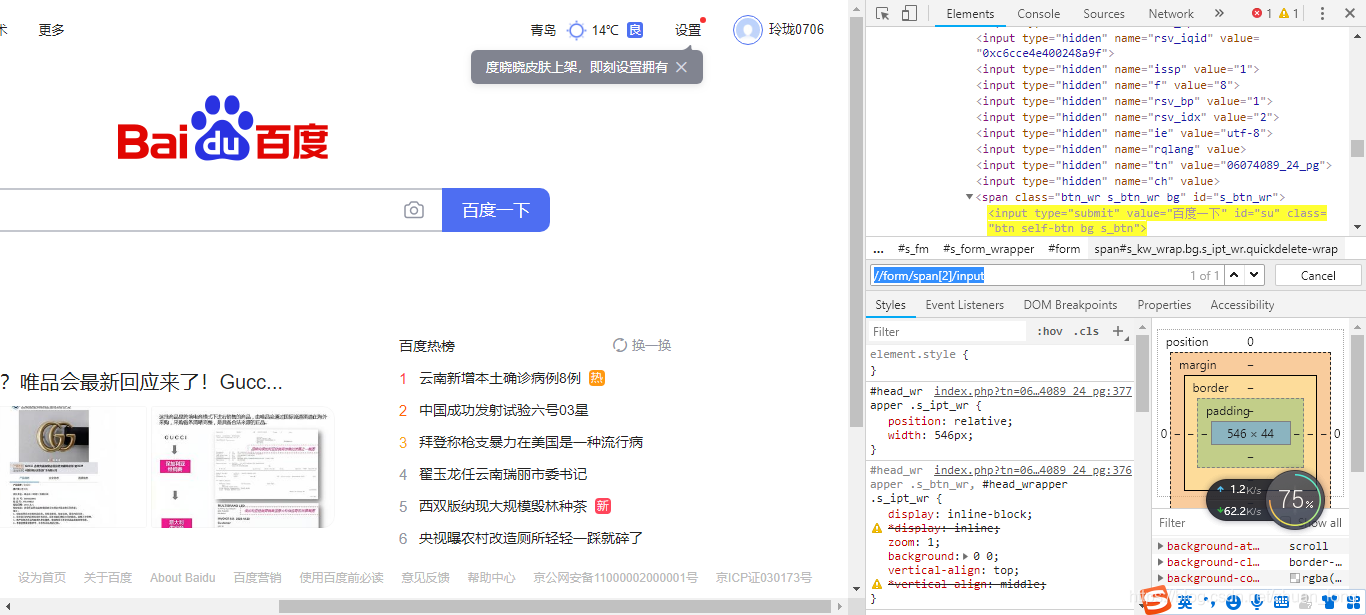Collapse the span#s_btn_wr node
The image size is (1366, 615).
pyautogui.click(x=969, y=197)
